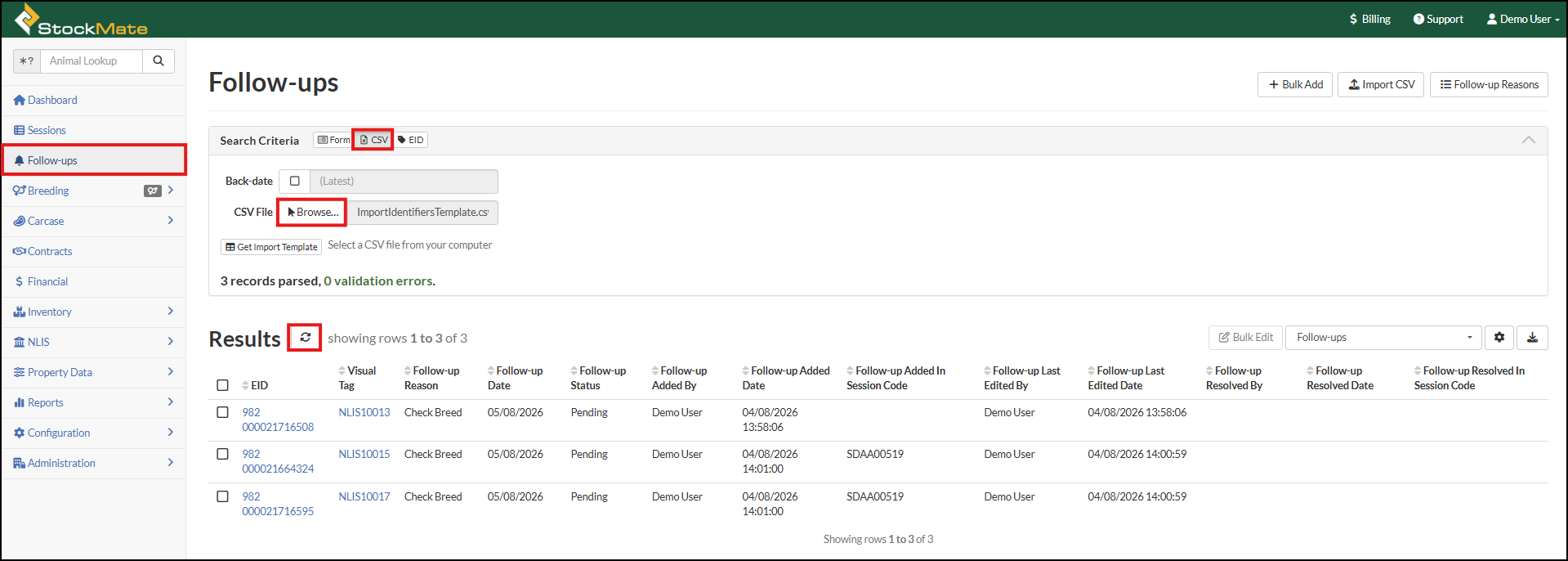Sort by EID column arrows
This screenshot has width=1568, height=561.
246,385
